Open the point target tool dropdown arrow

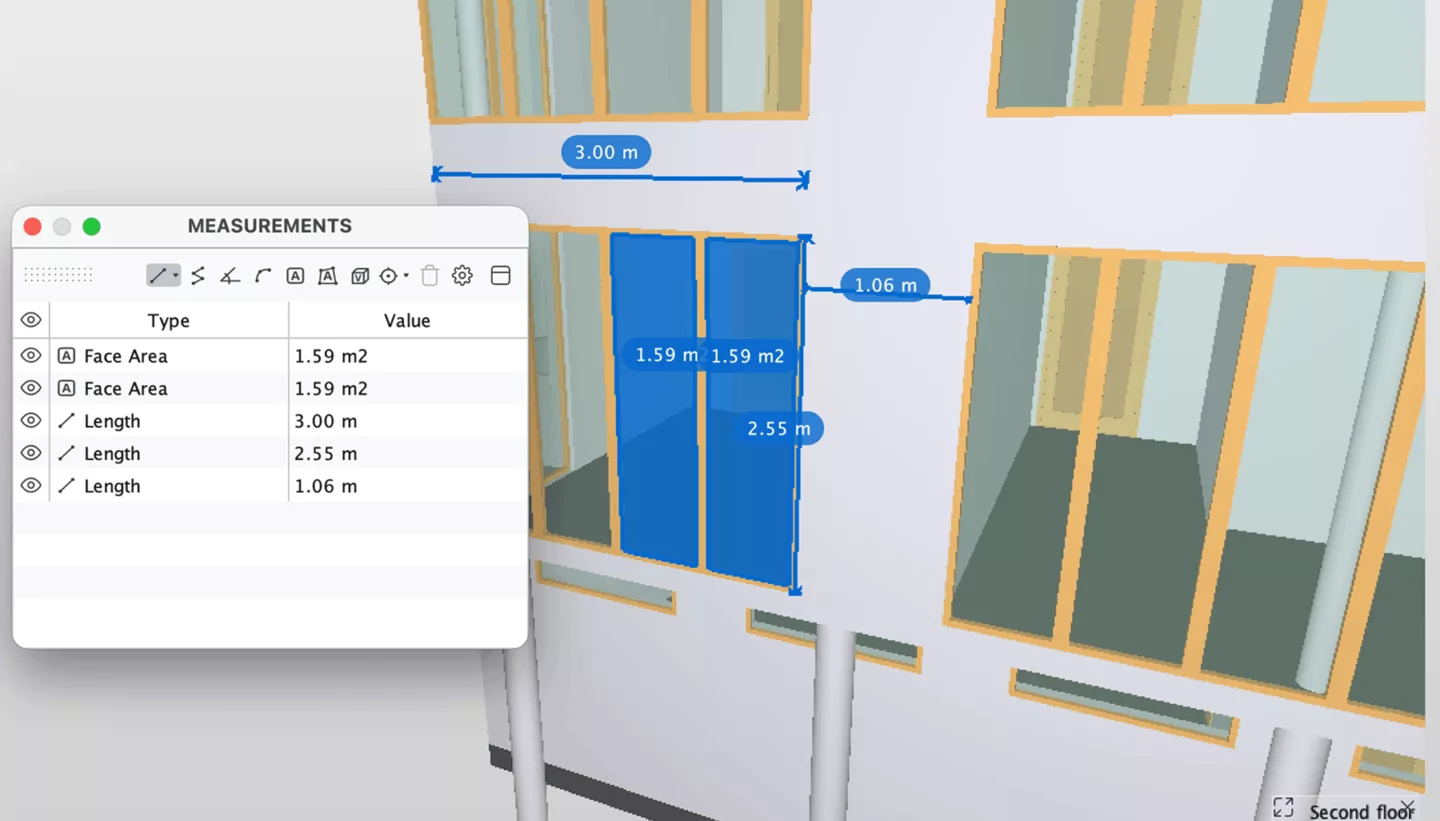tap(406, 275)
